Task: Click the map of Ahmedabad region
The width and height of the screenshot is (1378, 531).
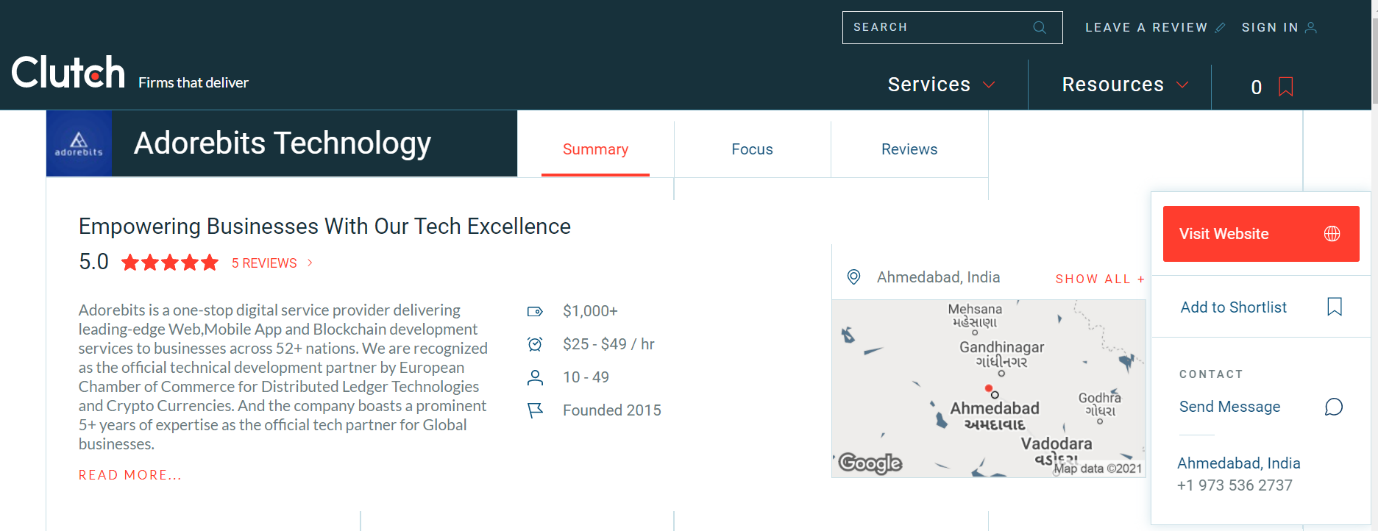Action: point(988,388)
